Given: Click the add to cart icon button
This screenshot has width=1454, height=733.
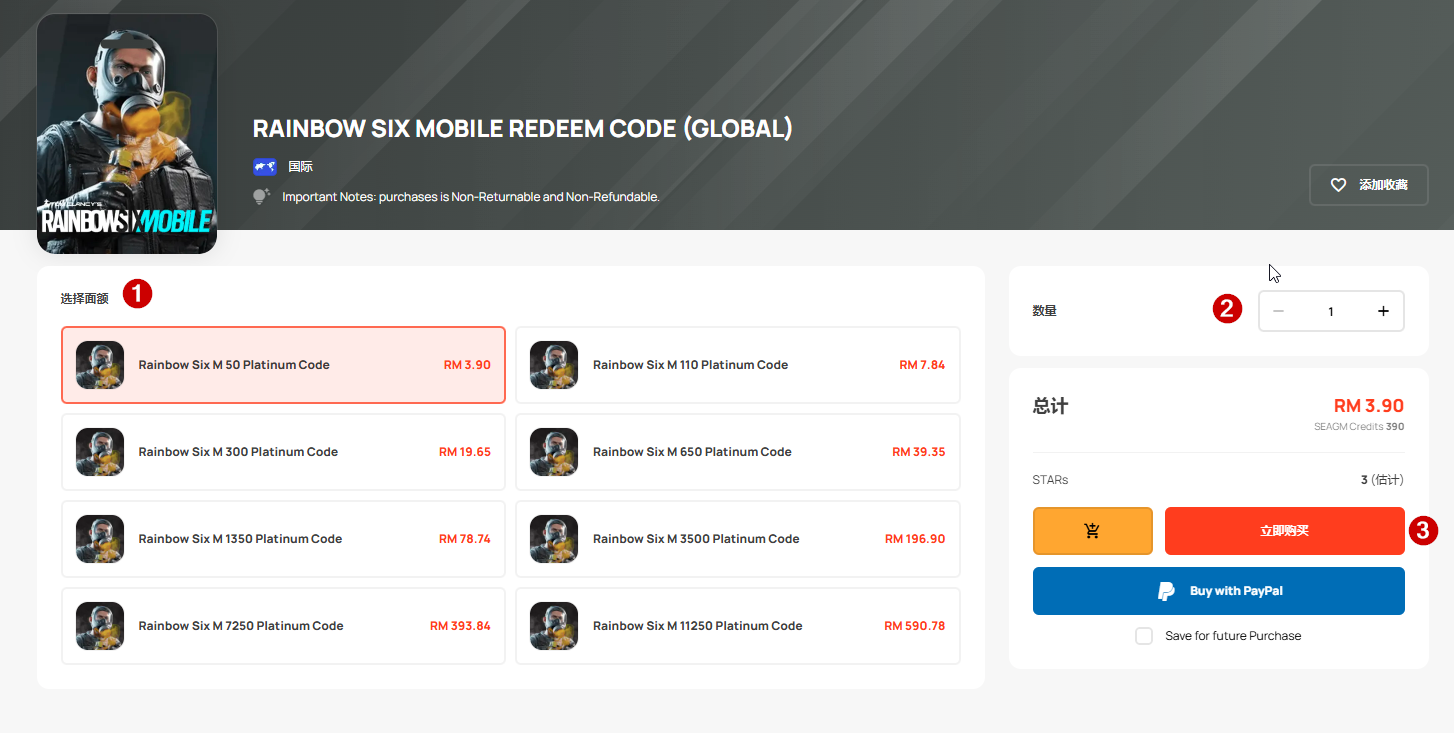Looking at the screenshot, I should tap(1092, 531).
